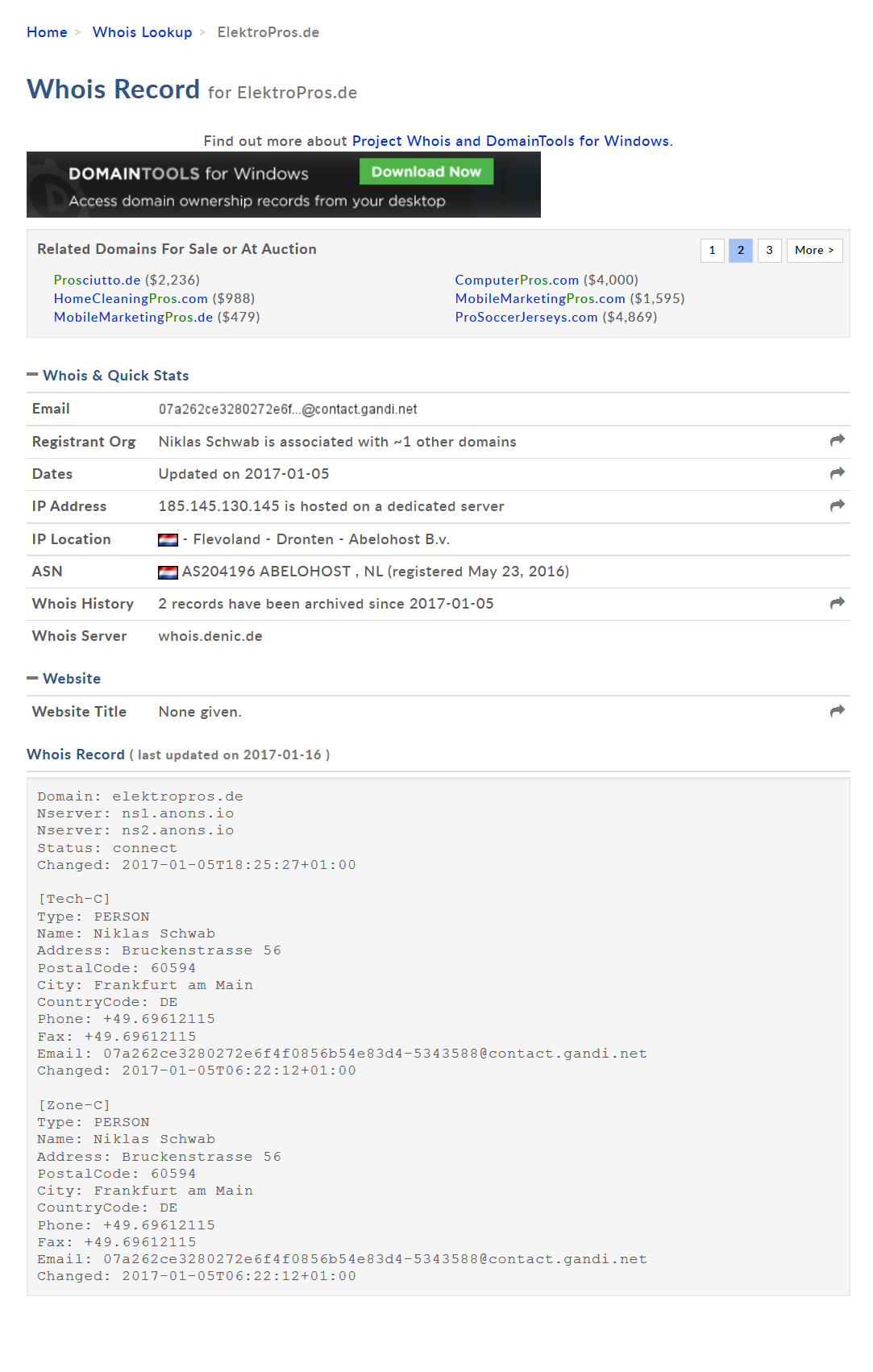The width and height of the screenshot is (873, 1372).
Task: Click 'Domain: elektropros.de' line in record
Action: pyautogui.click(x=140, y=796)
